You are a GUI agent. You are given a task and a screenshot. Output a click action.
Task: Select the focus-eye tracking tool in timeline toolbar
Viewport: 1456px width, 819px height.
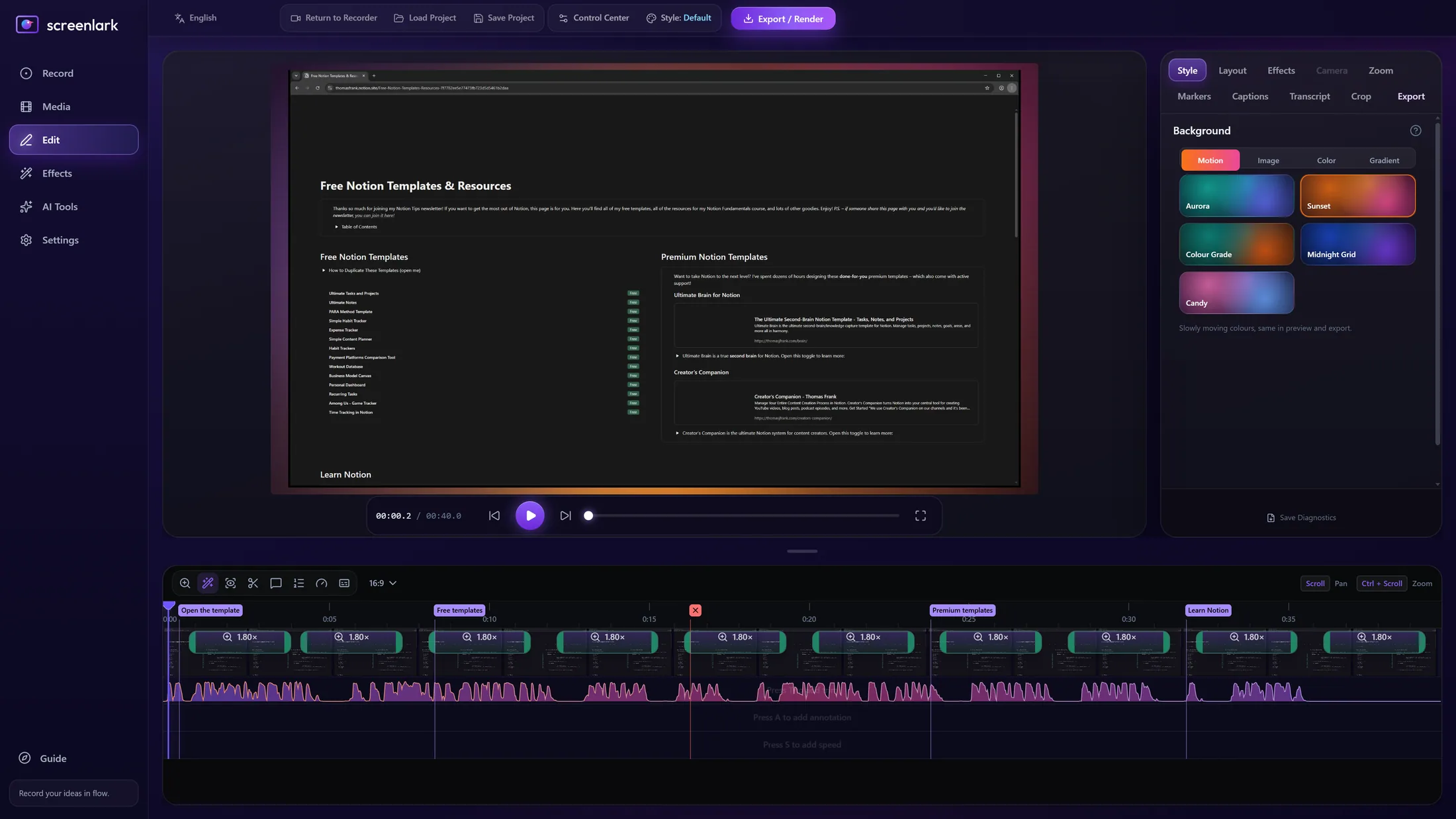tap(230, 583)
